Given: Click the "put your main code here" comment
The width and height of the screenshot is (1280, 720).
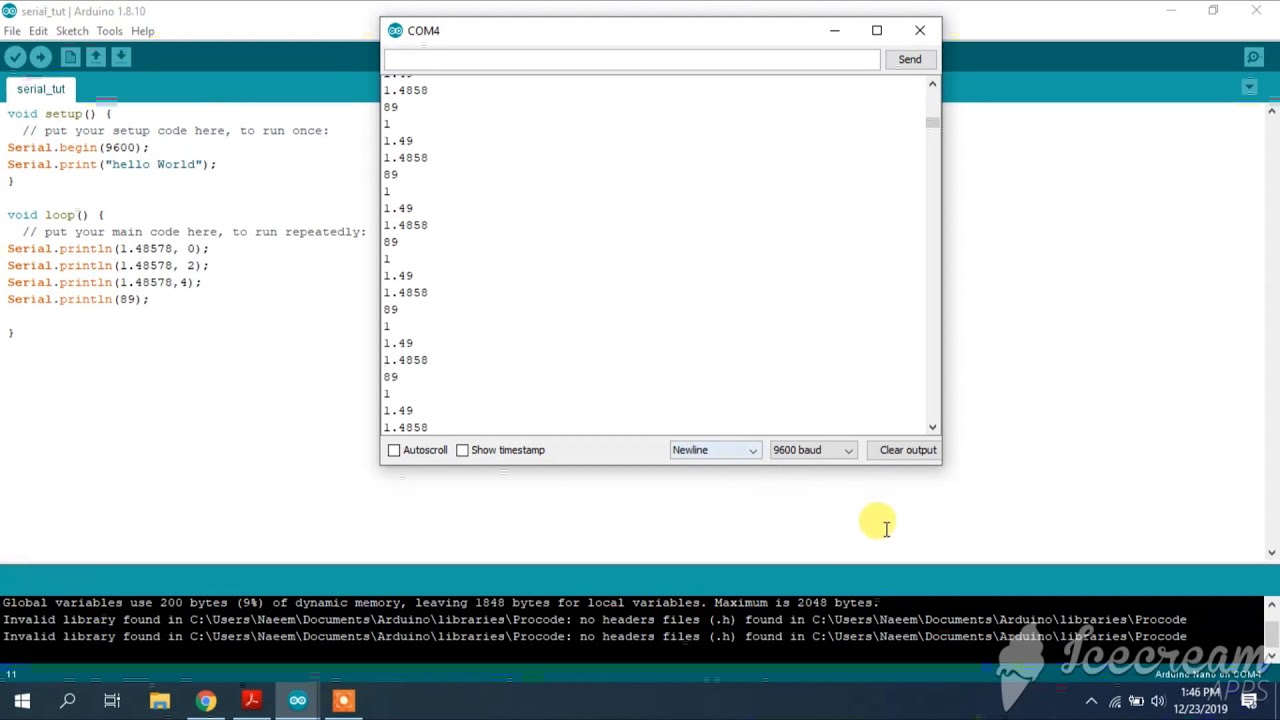Looking at the screenshot, I should point(194,232).
